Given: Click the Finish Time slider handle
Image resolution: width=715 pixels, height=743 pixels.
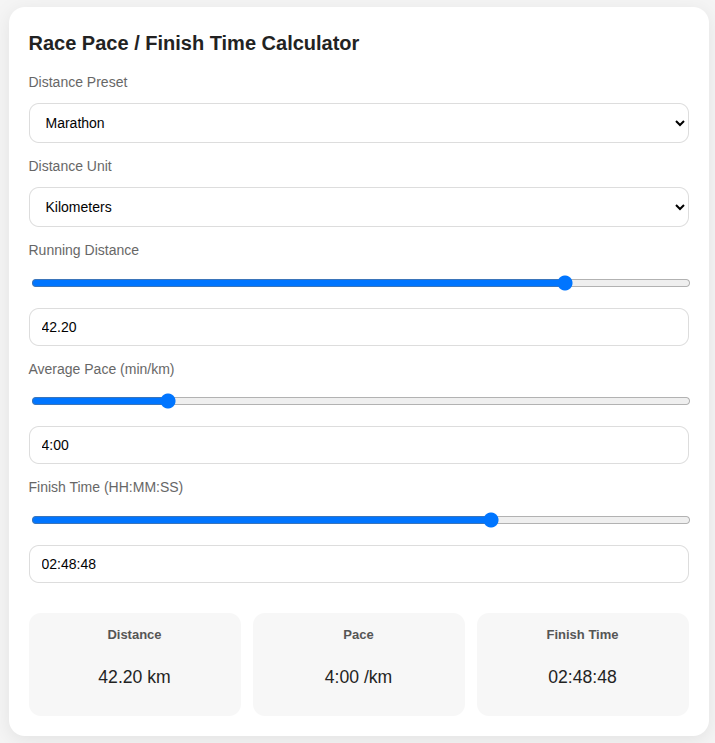Looking at the screenshot, I should [491, 520].
